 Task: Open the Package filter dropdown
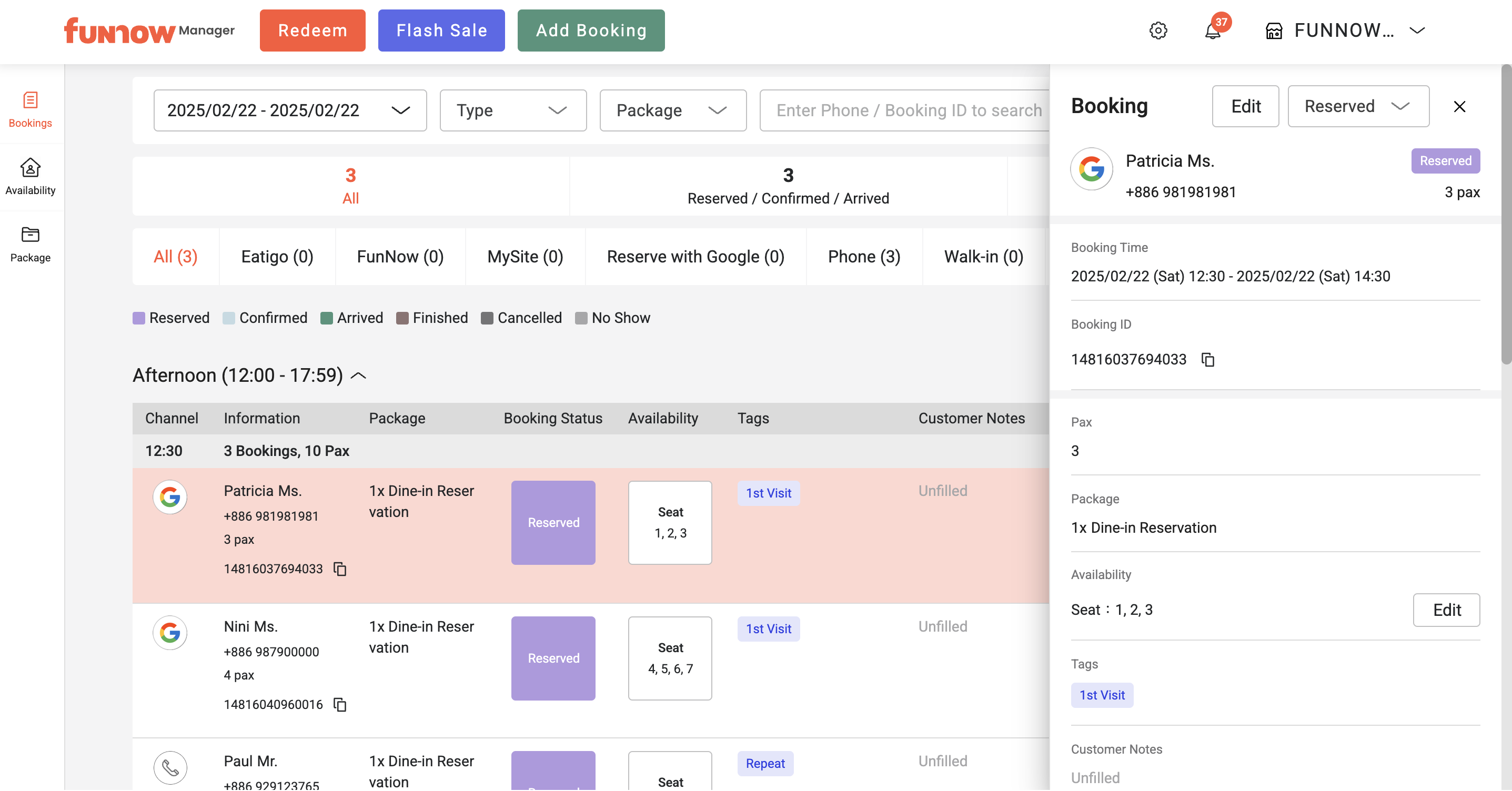(x=673, y=110)
